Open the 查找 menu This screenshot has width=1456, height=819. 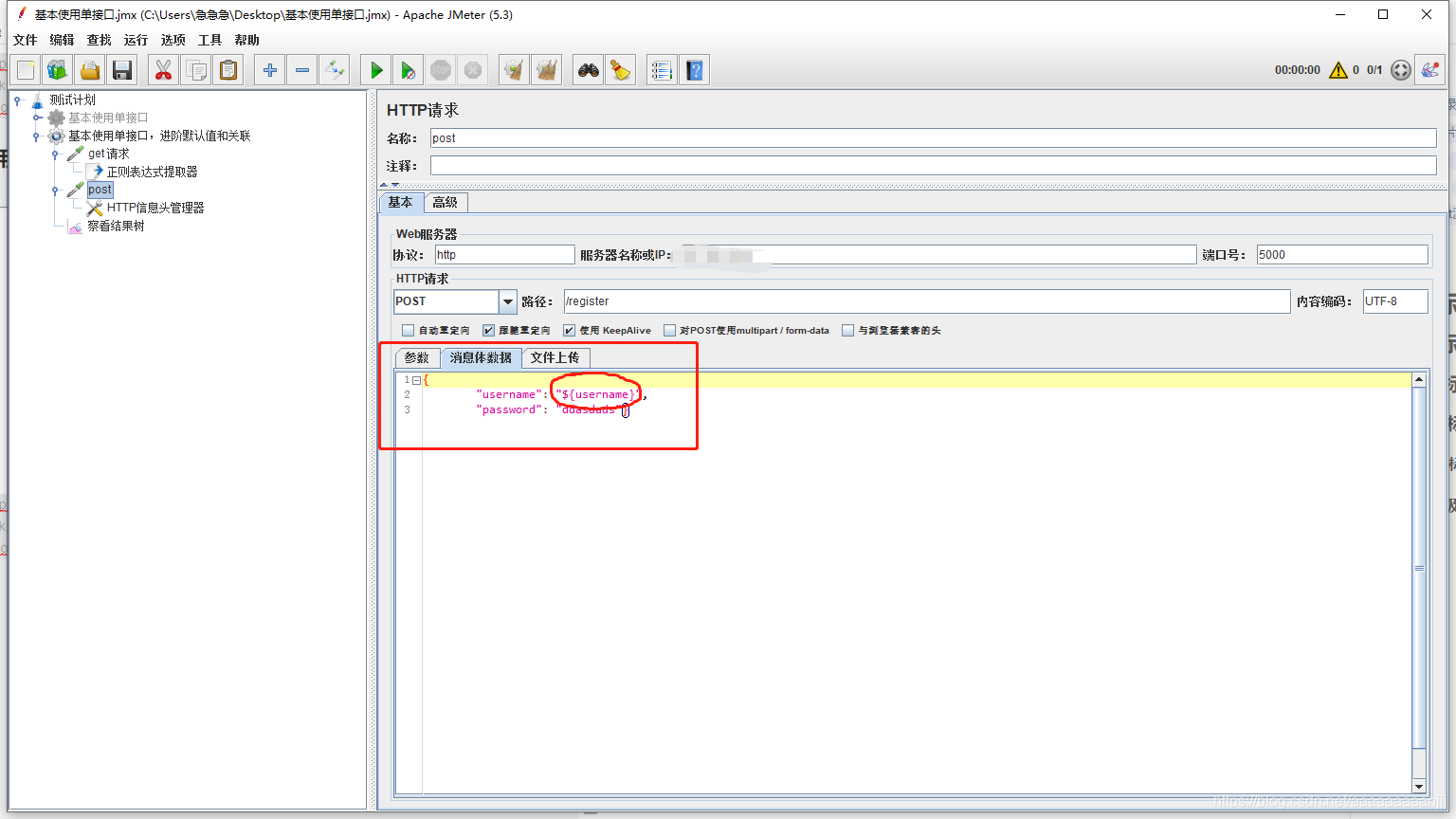coord(99,40)
